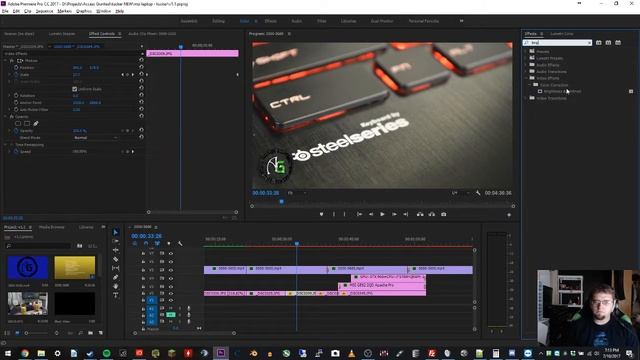Play the sequence in Program Monitor
Image resolution: width=640 pixels, height=360 pixels.
[382, 214]
